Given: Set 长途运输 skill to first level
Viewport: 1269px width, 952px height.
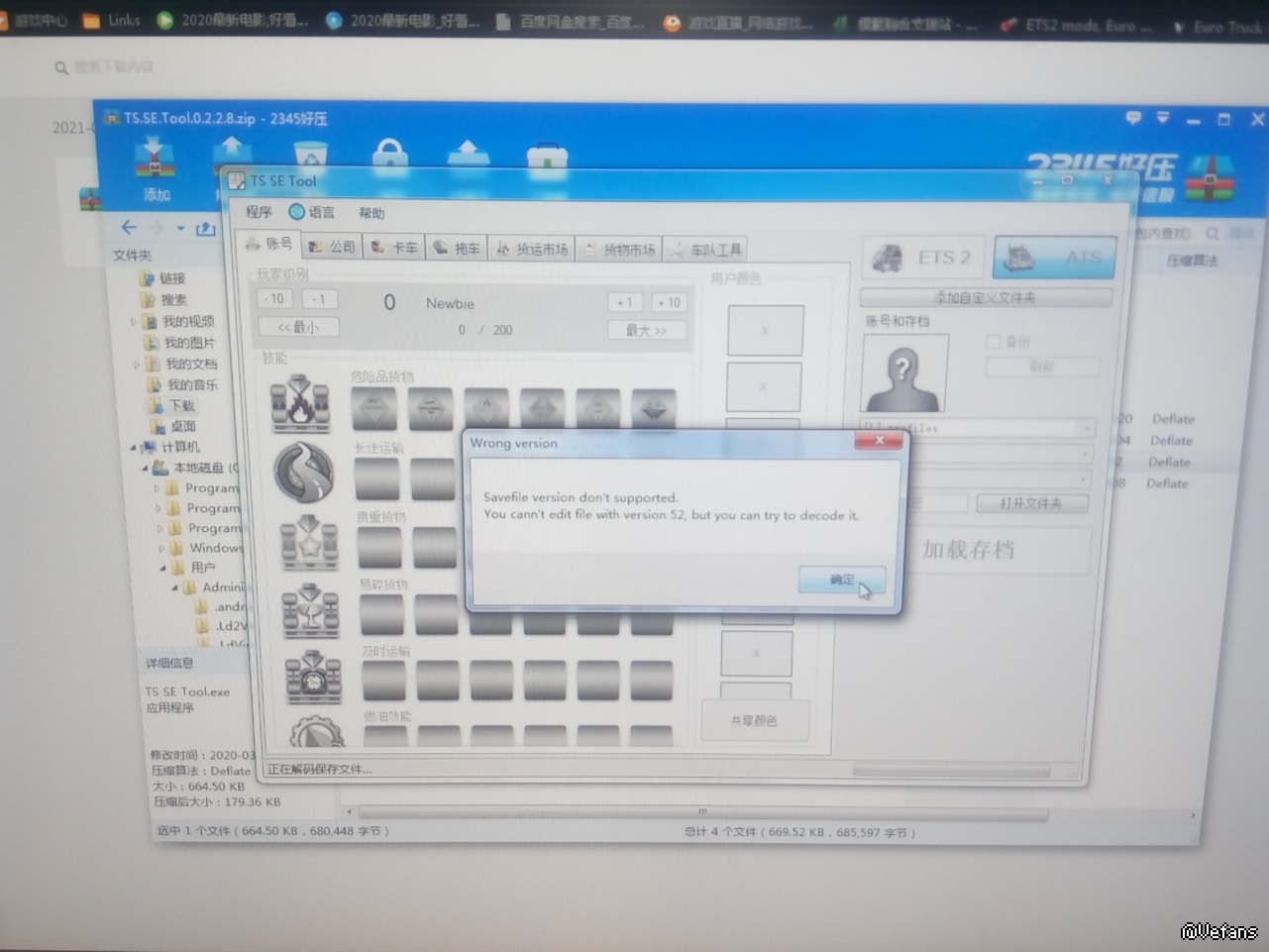Looking at the screenshot, I should point(377,478).
